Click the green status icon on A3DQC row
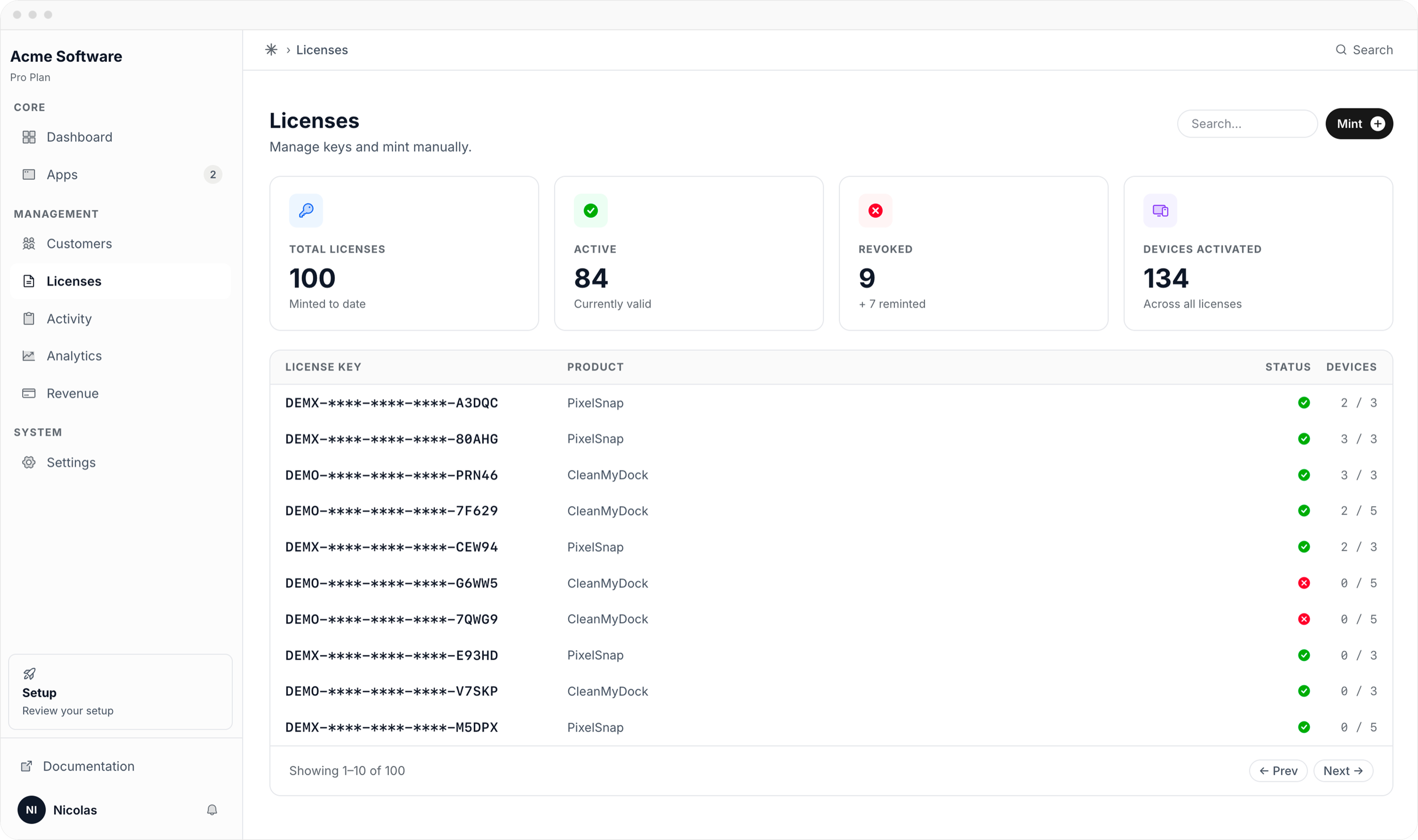 1304,402
